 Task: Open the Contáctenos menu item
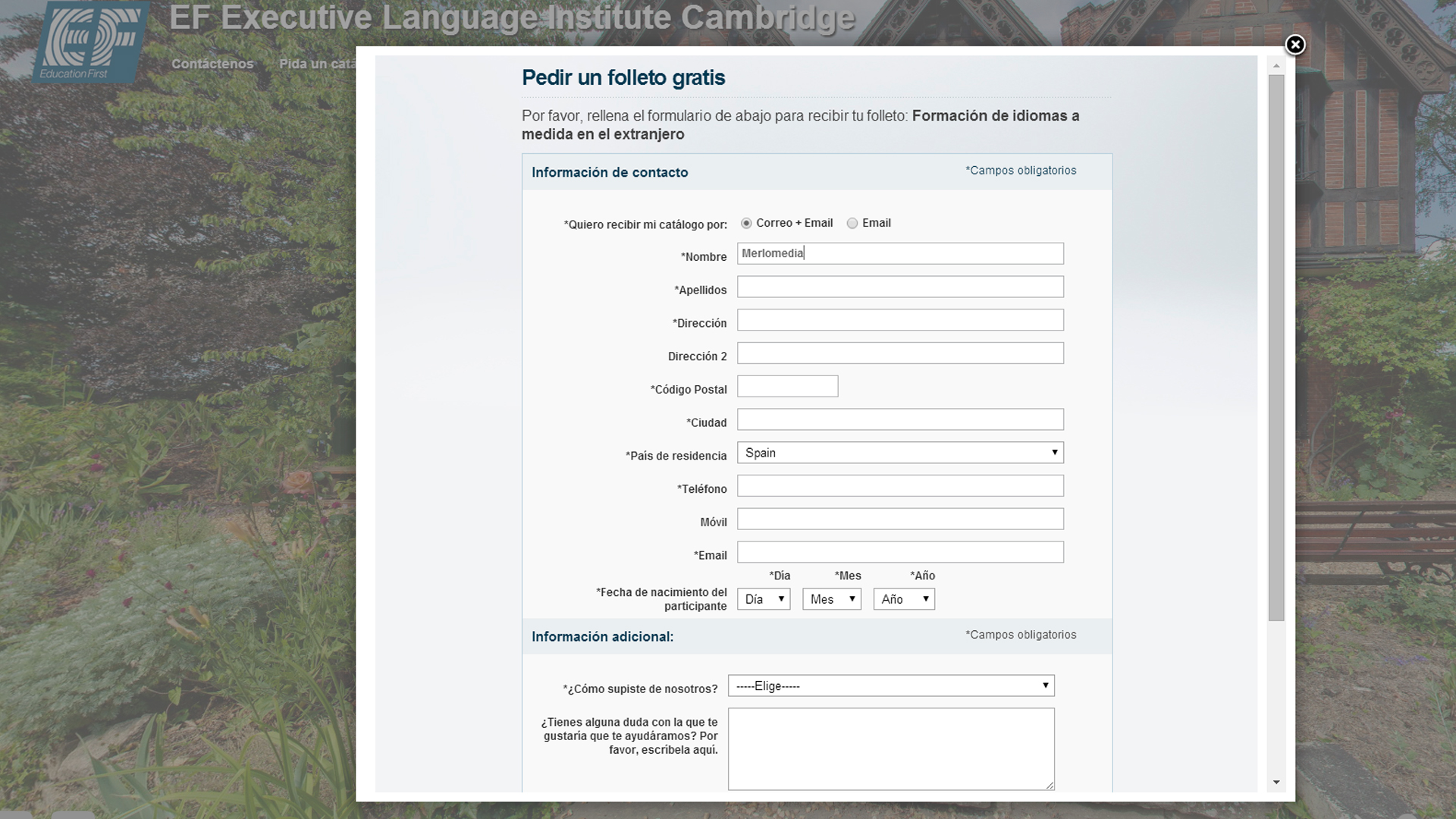pos(212,64)
